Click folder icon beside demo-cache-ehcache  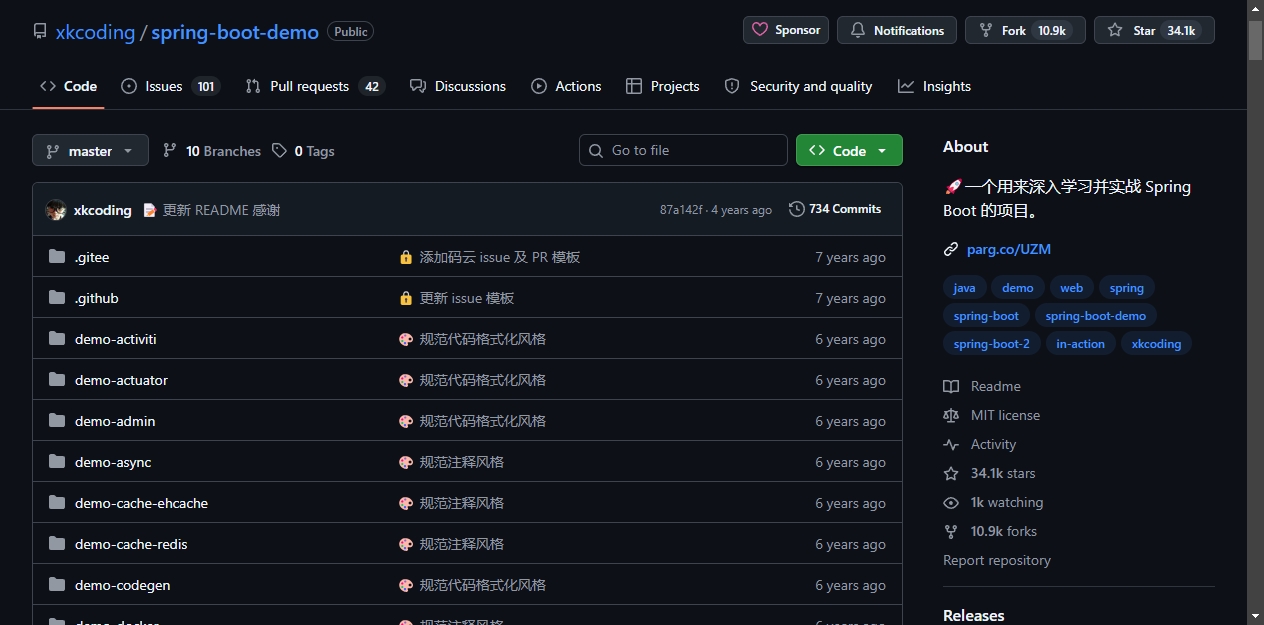click(57, 503)
